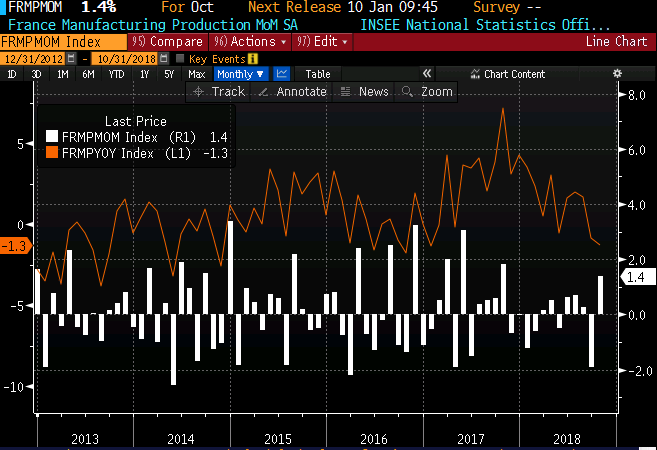The height and width of the screenshot is (450, 657).
Task: Click orange FRMPYOY Index legend swatch
Action: [52, 152]
